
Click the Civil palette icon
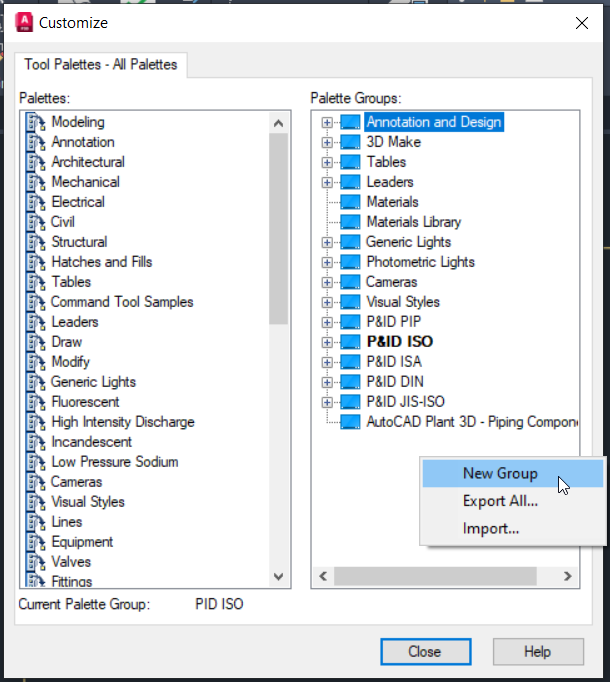pos(36,222)
